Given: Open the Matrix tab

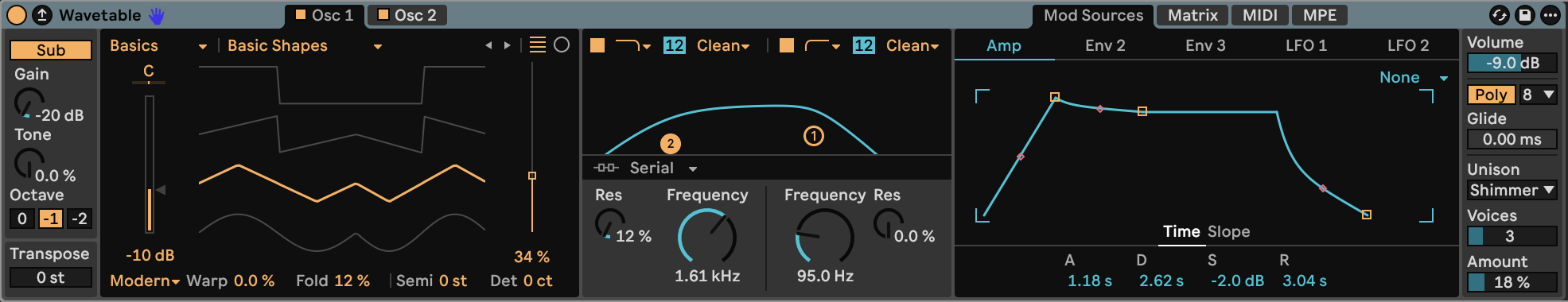Looking at the screenshot, I should [1193, 15].
